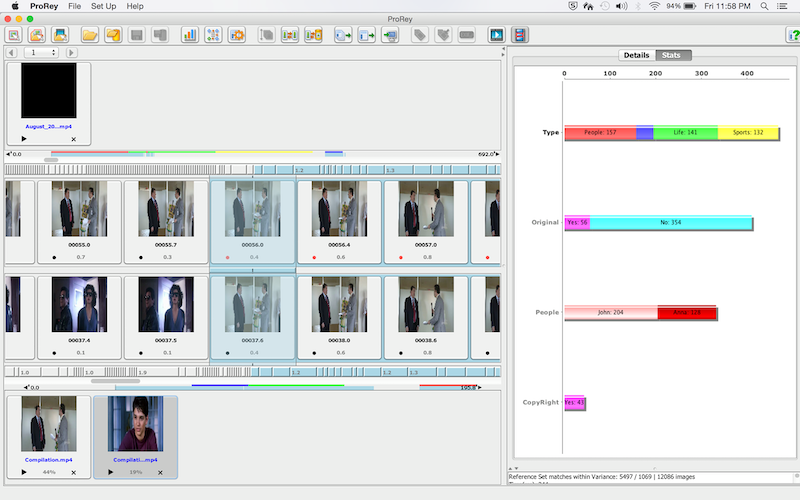The width and height of the screenshot is (800, 500).
Task: Click the compare with database cylinder icon
Action: pyautogui.click(x=313, y=35)
